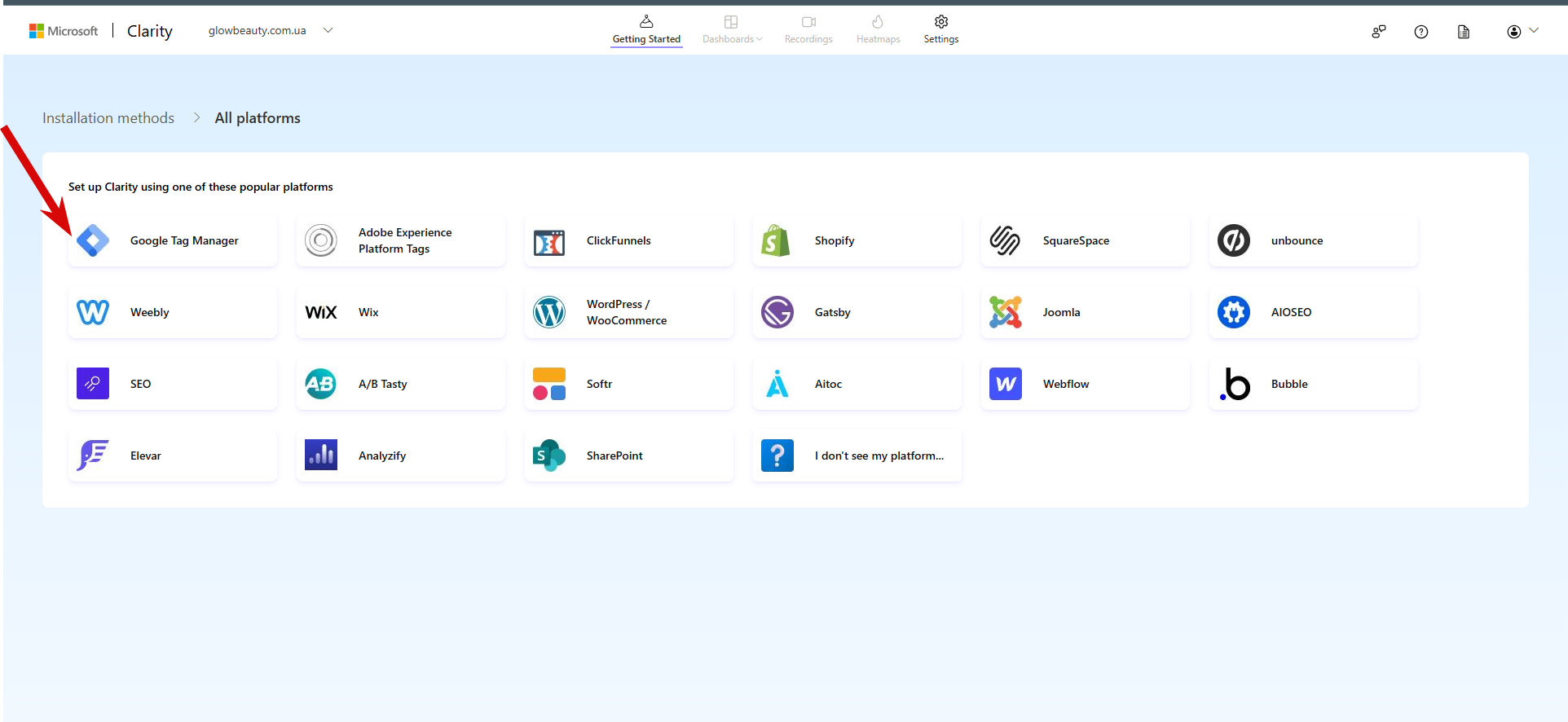Open the account profile menu
Image resolution: width=1568 pixels, height=722 pixels.
click(1522, 32)
